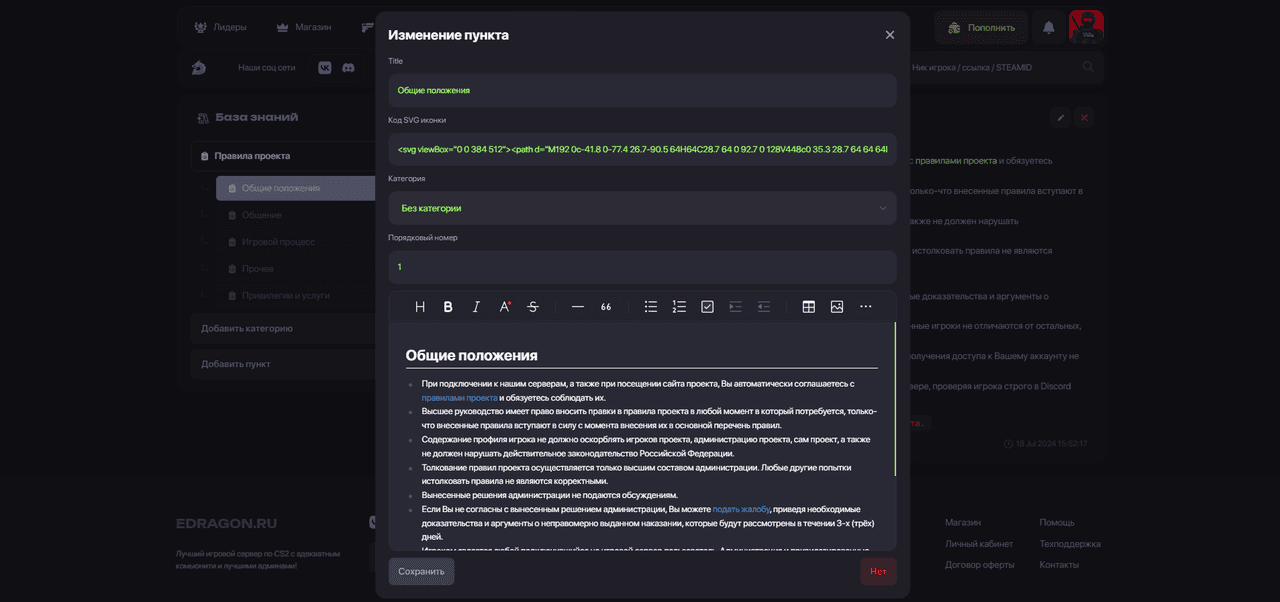Click the search magnifier icon
This screenshot has width=1280, height=602.
pos(1089,67)
